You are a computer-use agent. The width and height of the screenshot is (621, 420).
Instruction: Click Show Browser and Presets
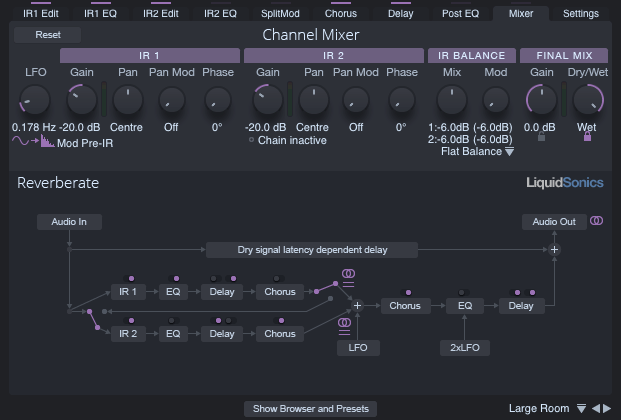click(x=310, y=409)
